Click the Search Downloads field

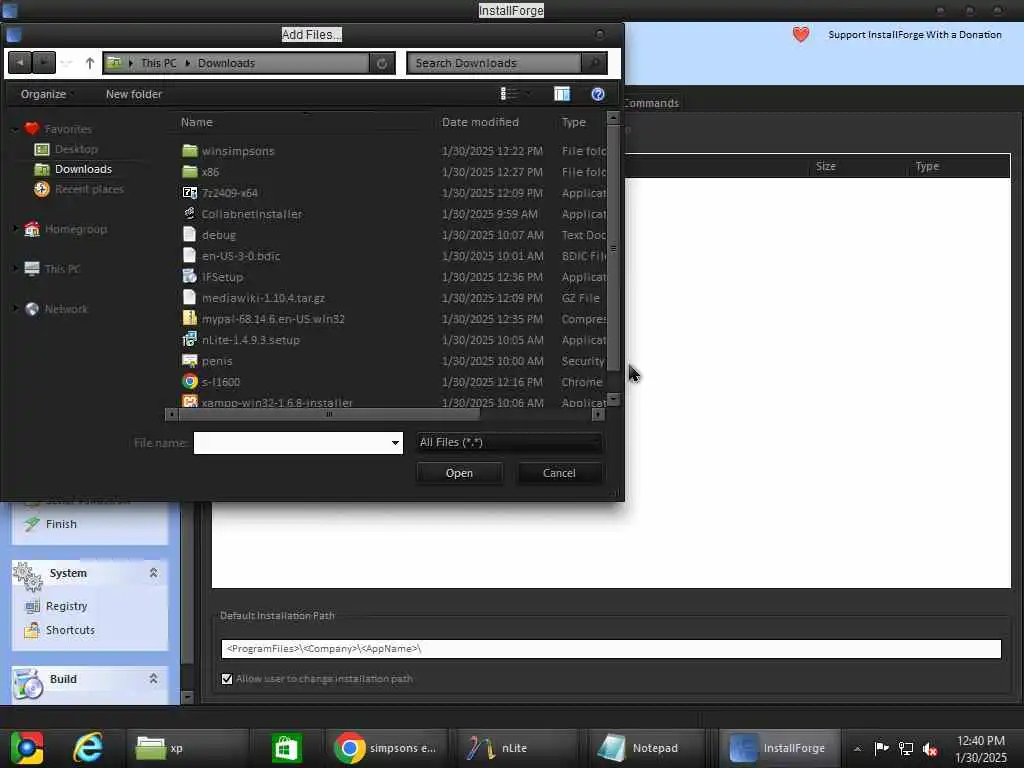(494, 63)
